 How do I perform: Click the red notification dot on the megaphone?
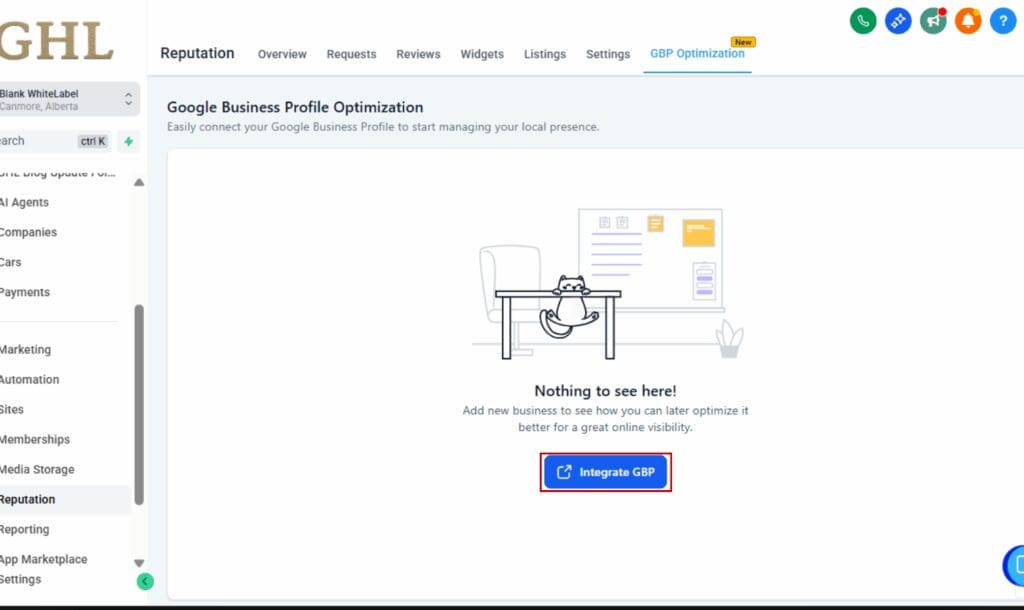[943, 10]
